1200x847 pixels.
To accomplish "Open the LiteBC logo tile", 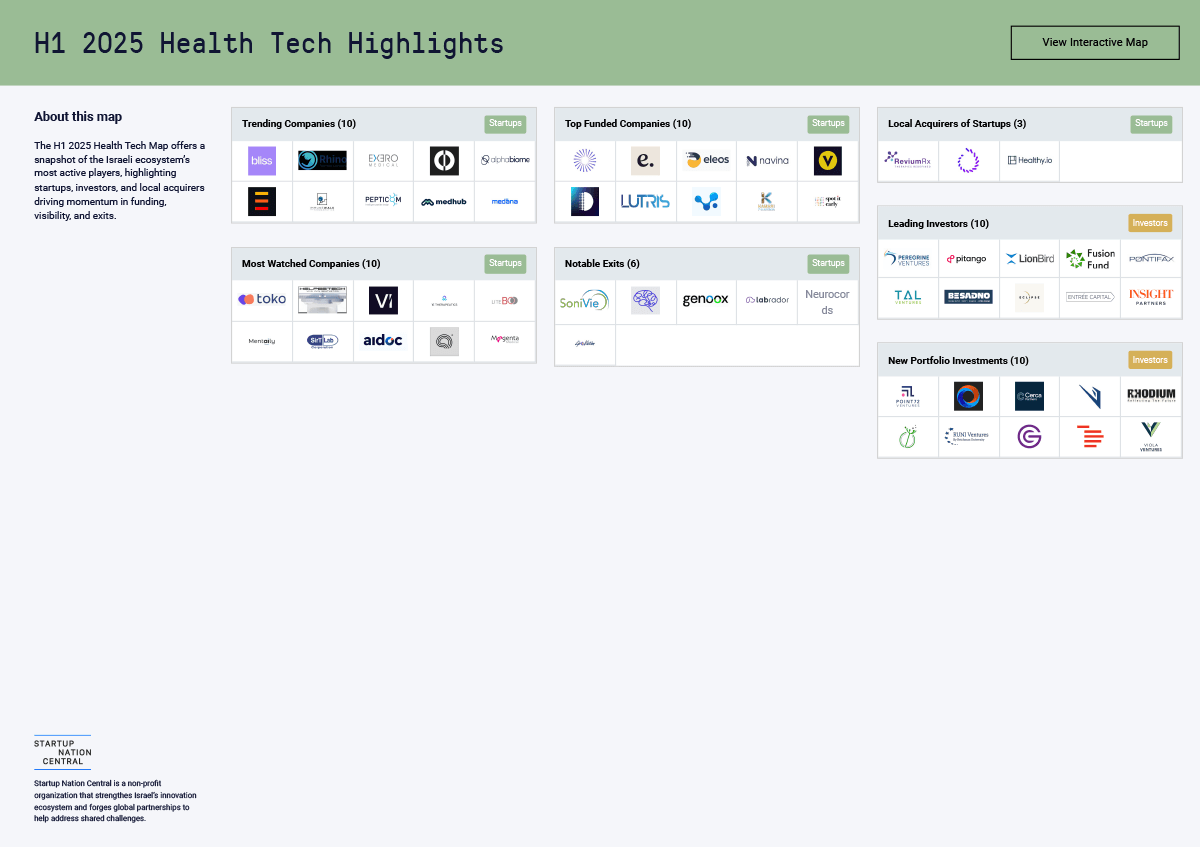I will coord(505,300).
